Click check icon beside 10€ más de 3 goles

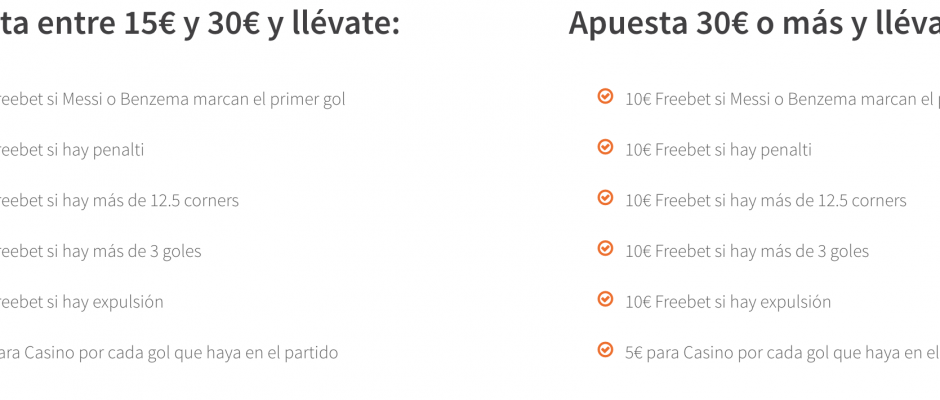coord(605,248)
